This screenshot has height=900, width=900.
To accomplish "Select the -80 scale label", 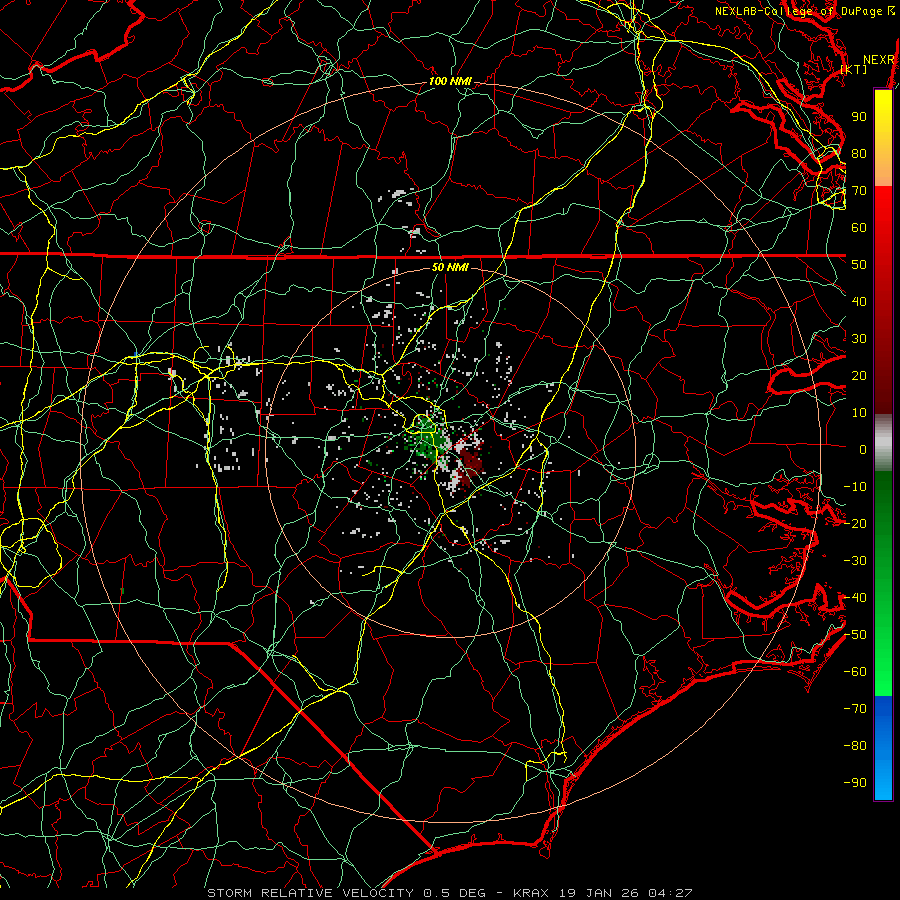I will tap(855, 746).
